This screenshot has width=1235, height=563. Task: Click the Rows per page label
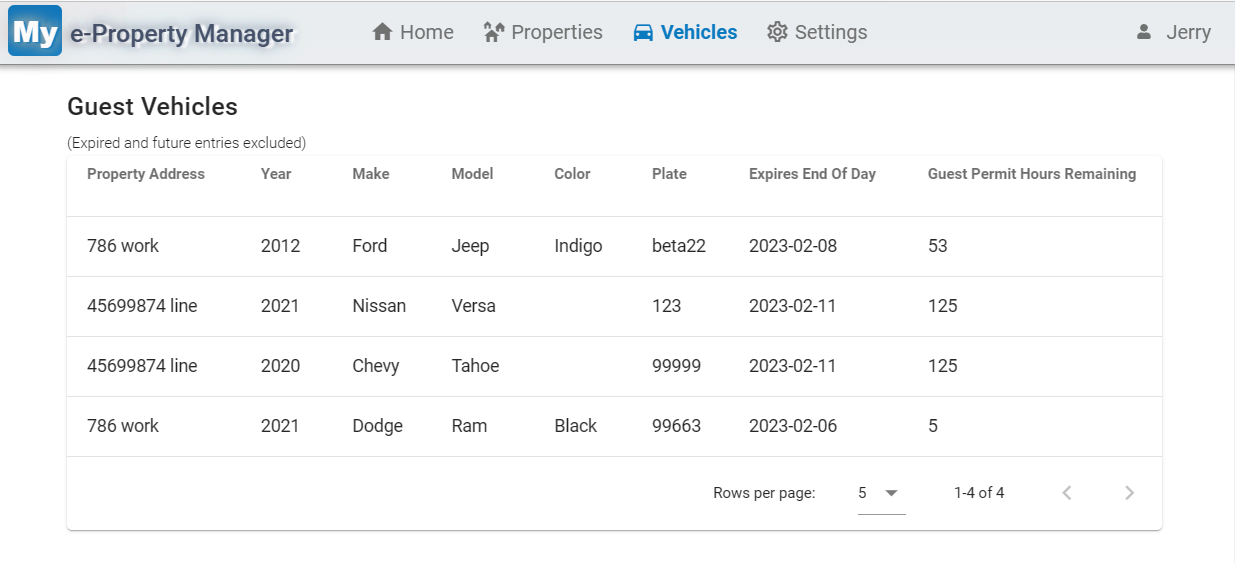pyautogui.click(x=764, y=493)
